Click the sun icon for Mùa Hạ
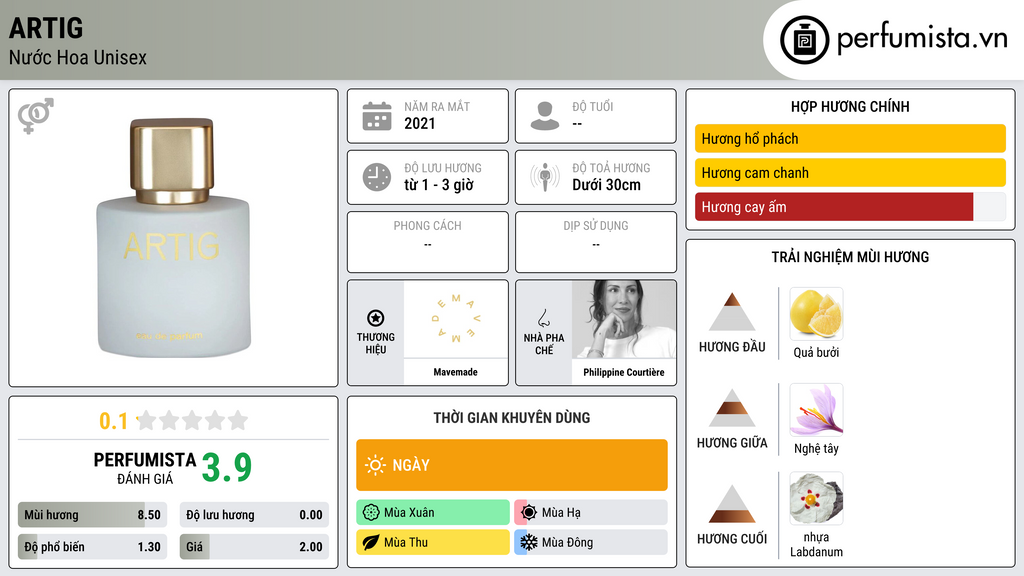Screen dimensions: 1024x576 pos(529,513)
